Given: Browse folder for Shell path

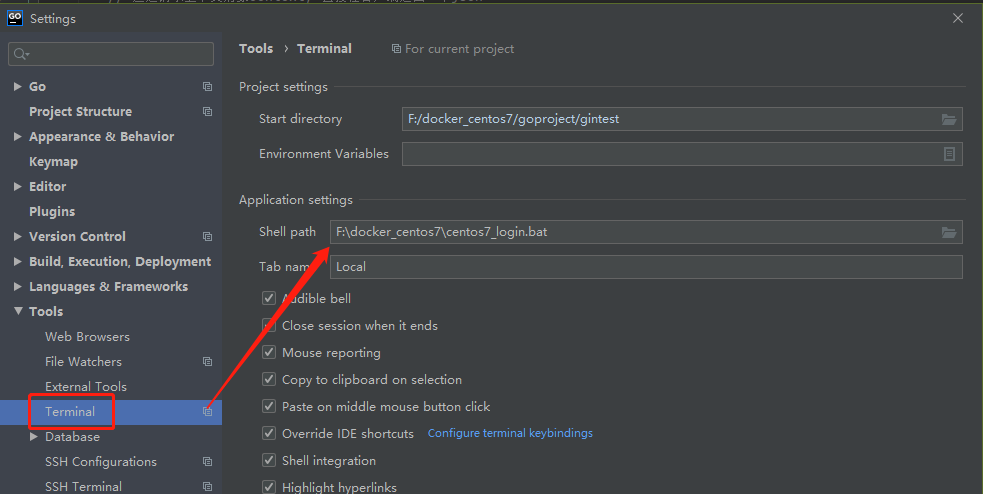Looking at the screenshot, I should click(x=949, y=233).
